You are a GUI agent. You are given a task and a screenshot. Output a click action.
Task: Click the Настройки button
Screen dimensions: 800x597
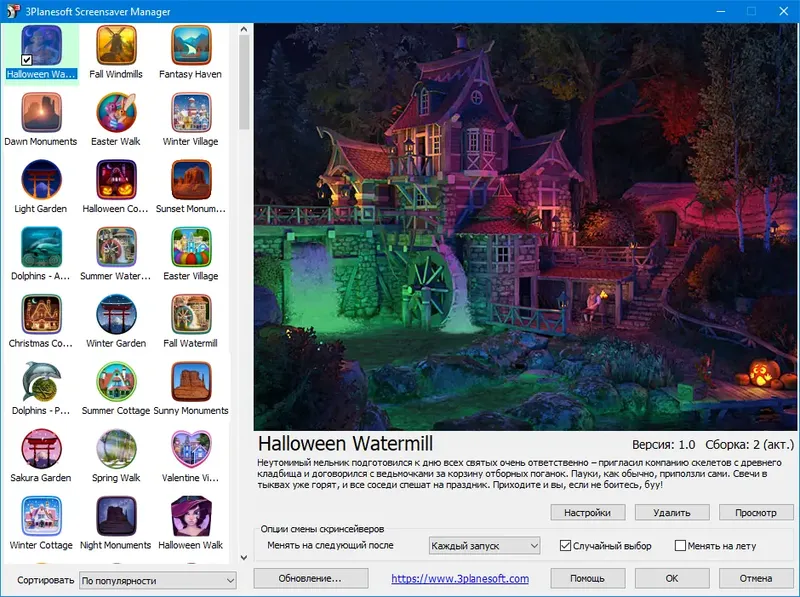pyautogui.click(x=588, y=512)
